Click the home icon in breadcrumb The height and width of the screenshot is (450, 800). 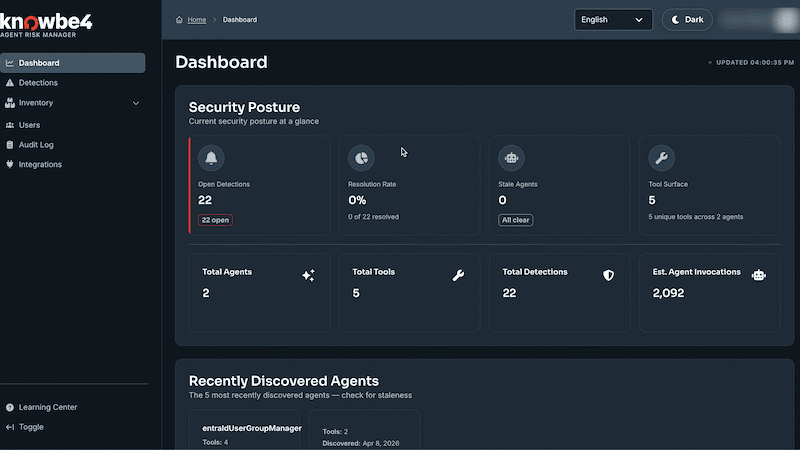(x=179, y=20)
